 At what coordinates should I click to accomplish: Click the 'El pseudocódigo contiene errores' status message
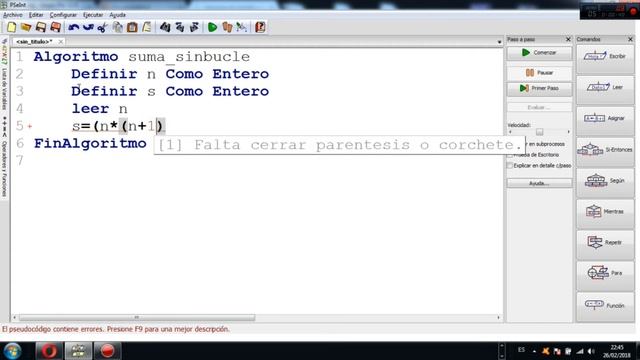(116, 329)
